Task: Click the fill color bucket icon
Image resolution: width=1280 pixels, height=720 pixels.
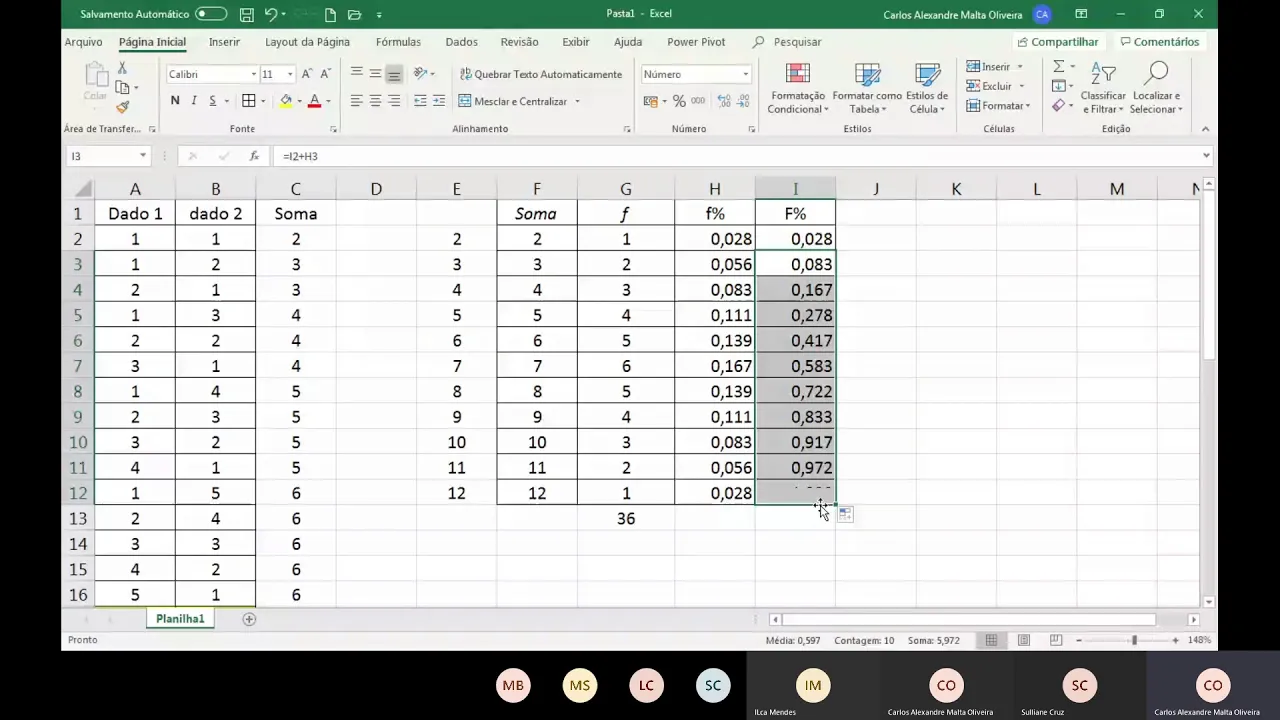Action: pyautogui.click(x=286, y=101)
